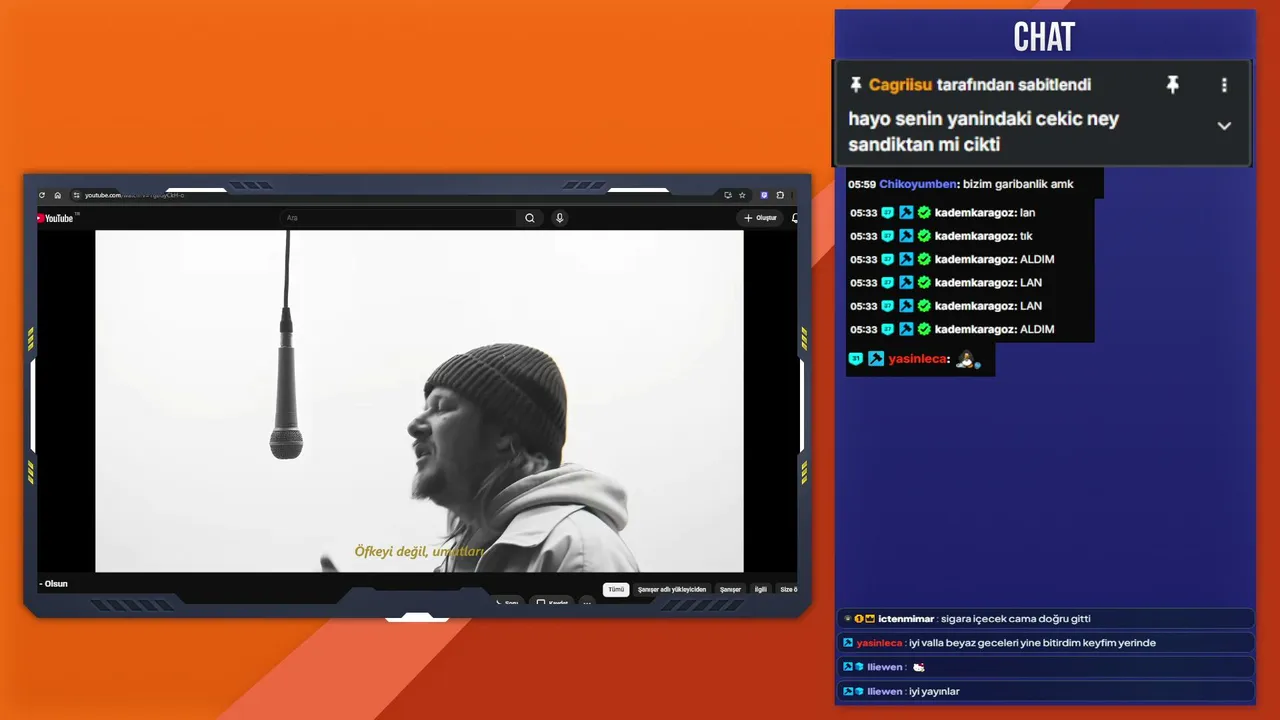This screenshot has height=720, width=1280.
Task: Open the pinned message three-dot menu
Action: (x=1224, y=85)
